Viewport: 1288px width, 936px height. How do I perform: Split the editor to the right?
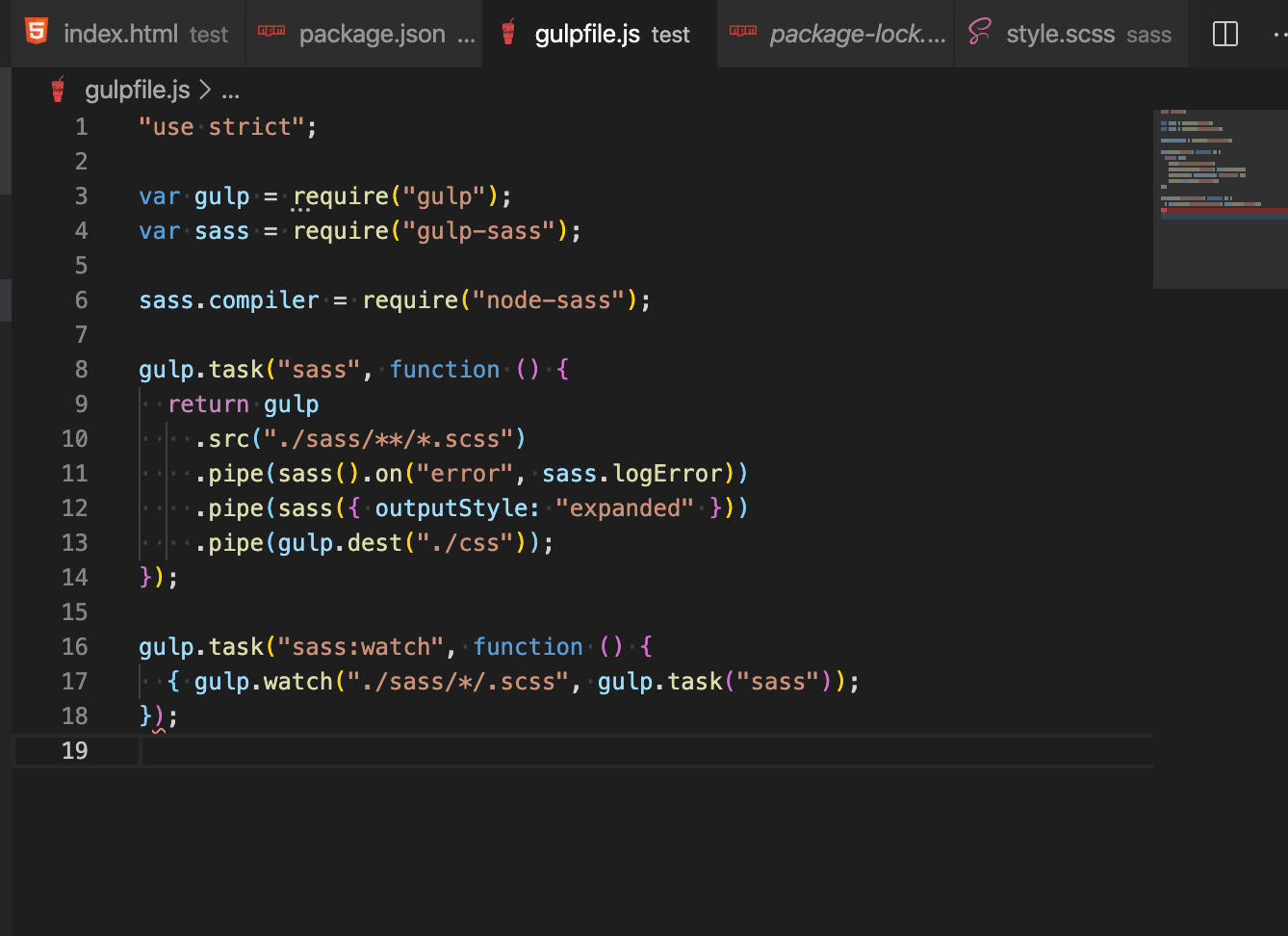coord(1225,35)
